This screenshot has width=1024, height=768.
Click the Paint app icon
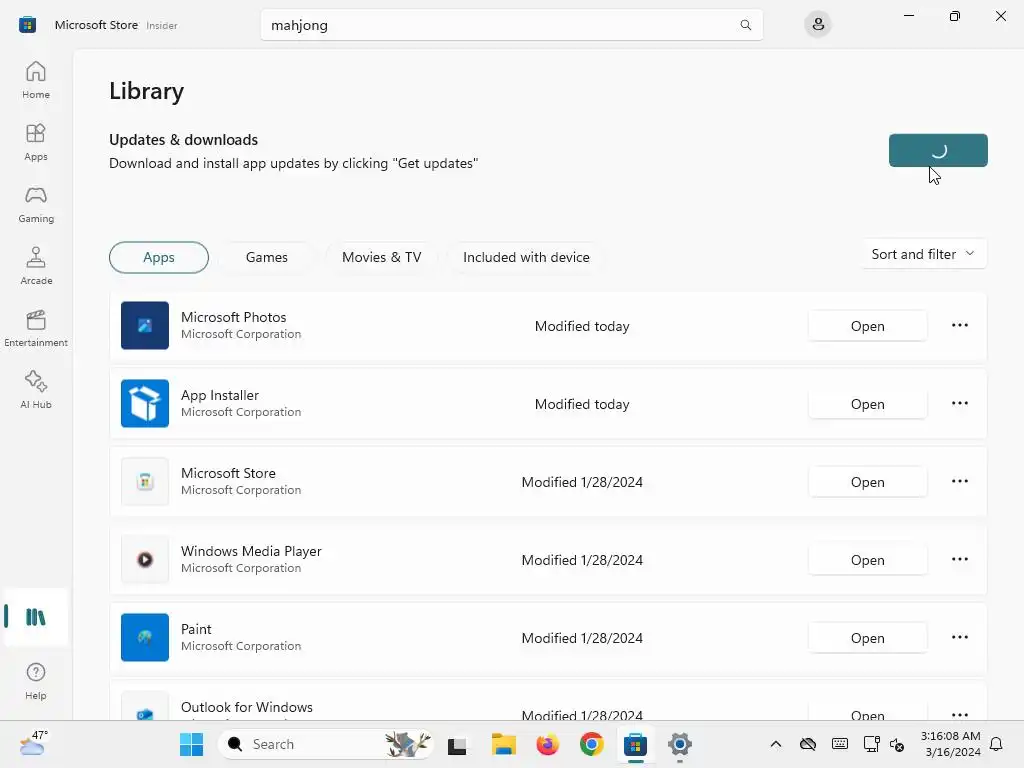coord(145,637)
